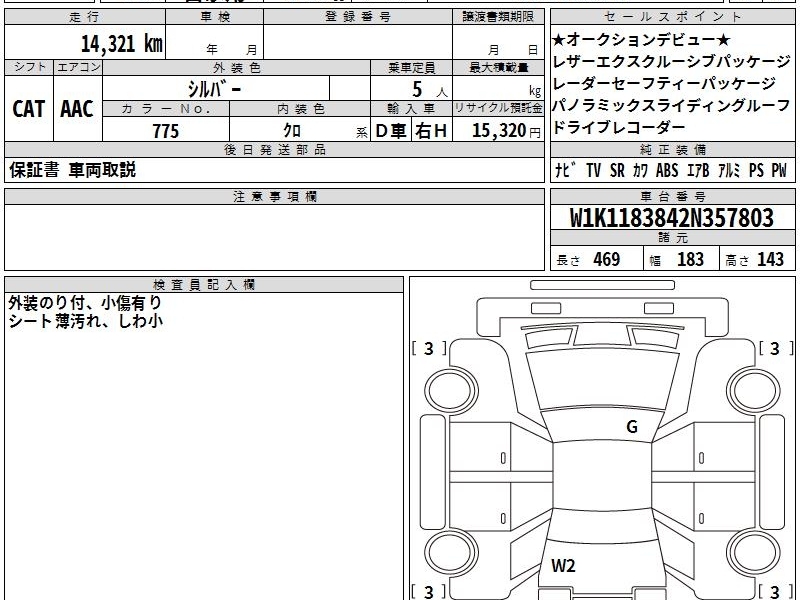Click the TV equipment label
The image size is (800, 600).
coord(593,170)
